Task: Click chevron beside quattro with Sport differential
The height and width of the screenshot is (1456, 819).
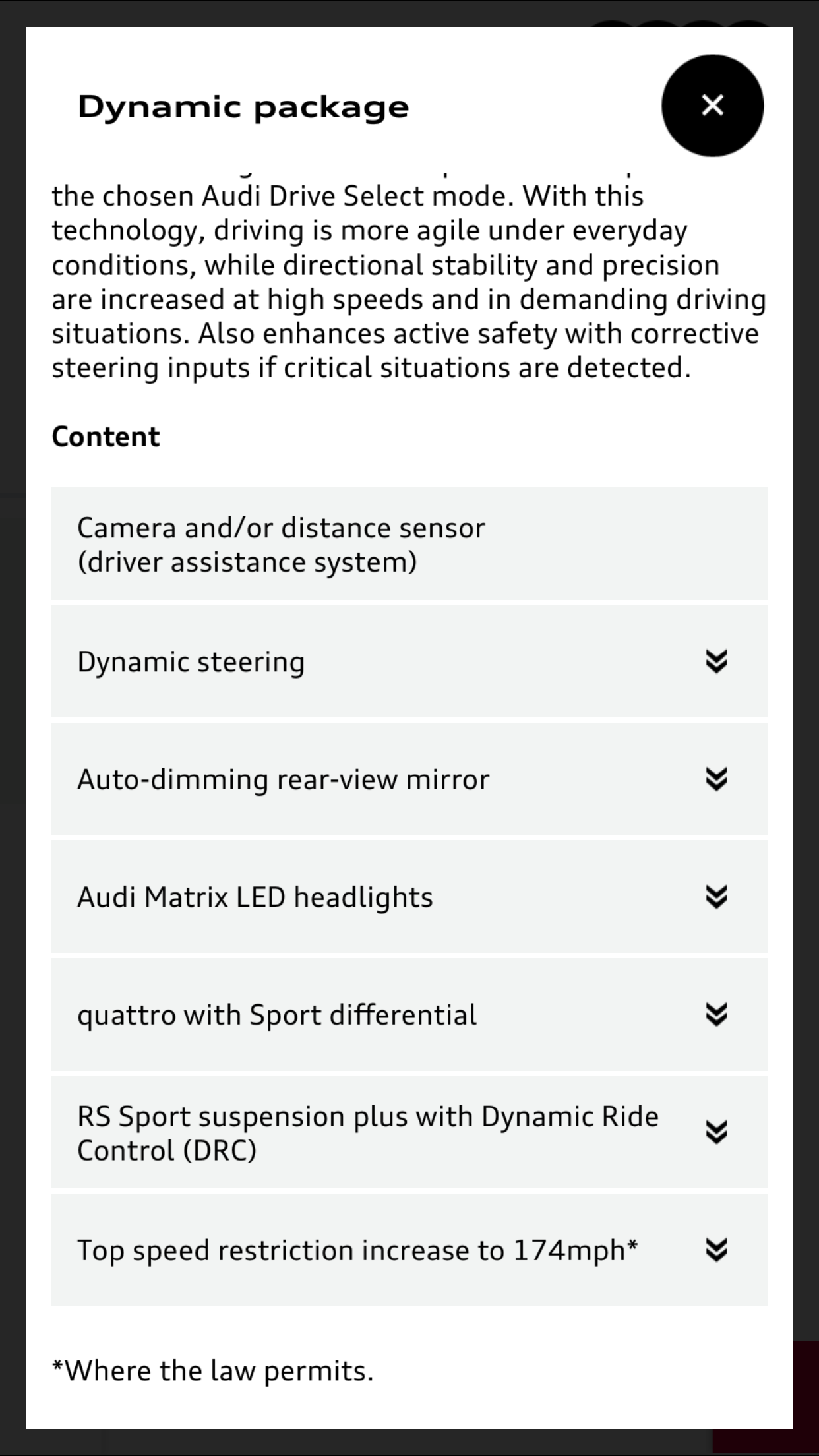Action: point(716,1015)
